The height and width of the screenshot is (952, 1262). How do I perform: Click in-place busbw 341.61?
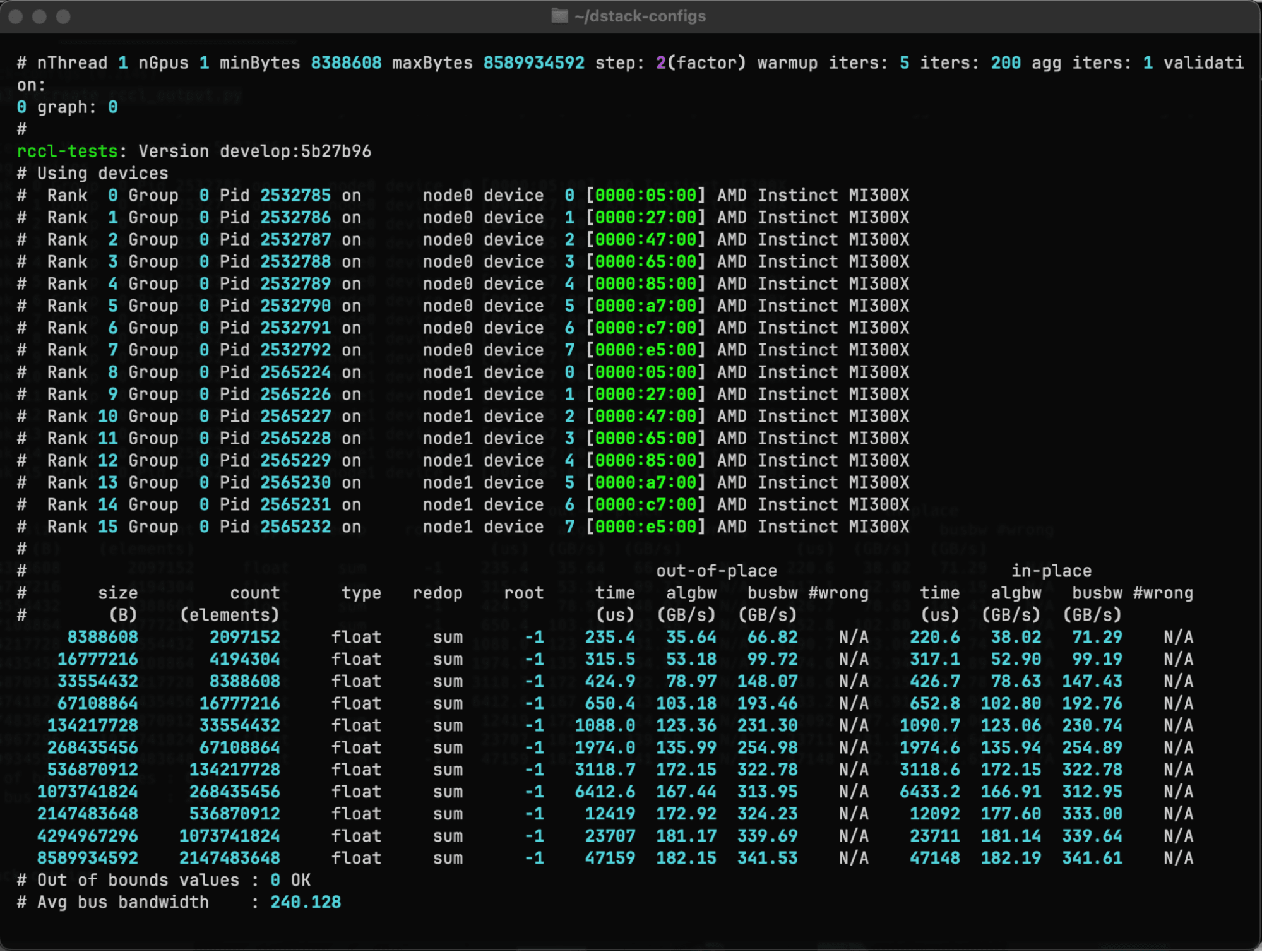point(1092,859)
